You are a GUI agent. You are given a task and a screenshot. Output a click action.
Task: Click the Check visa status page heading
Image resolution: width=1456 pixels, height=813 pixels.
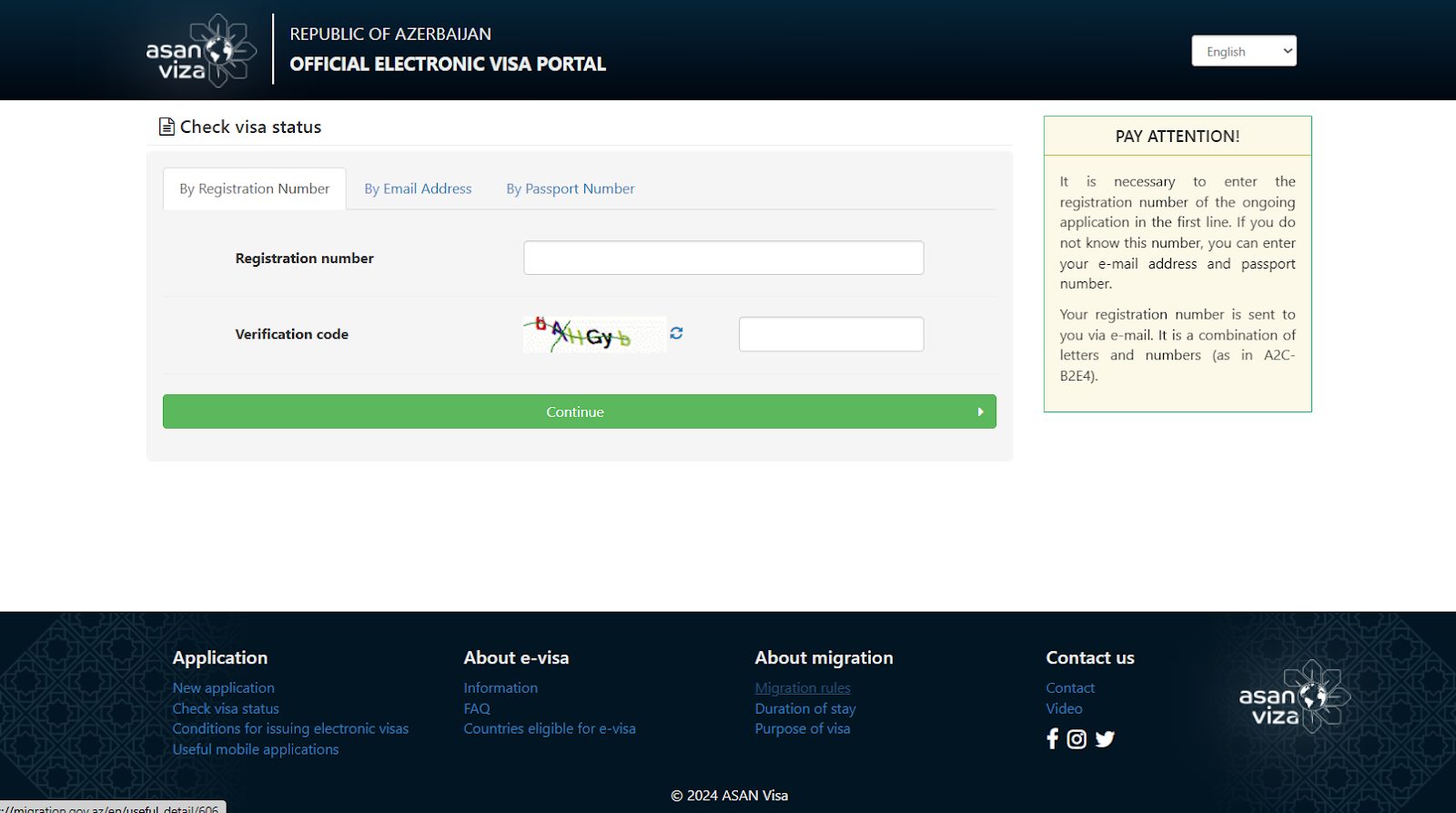click(x=250, y=127)
